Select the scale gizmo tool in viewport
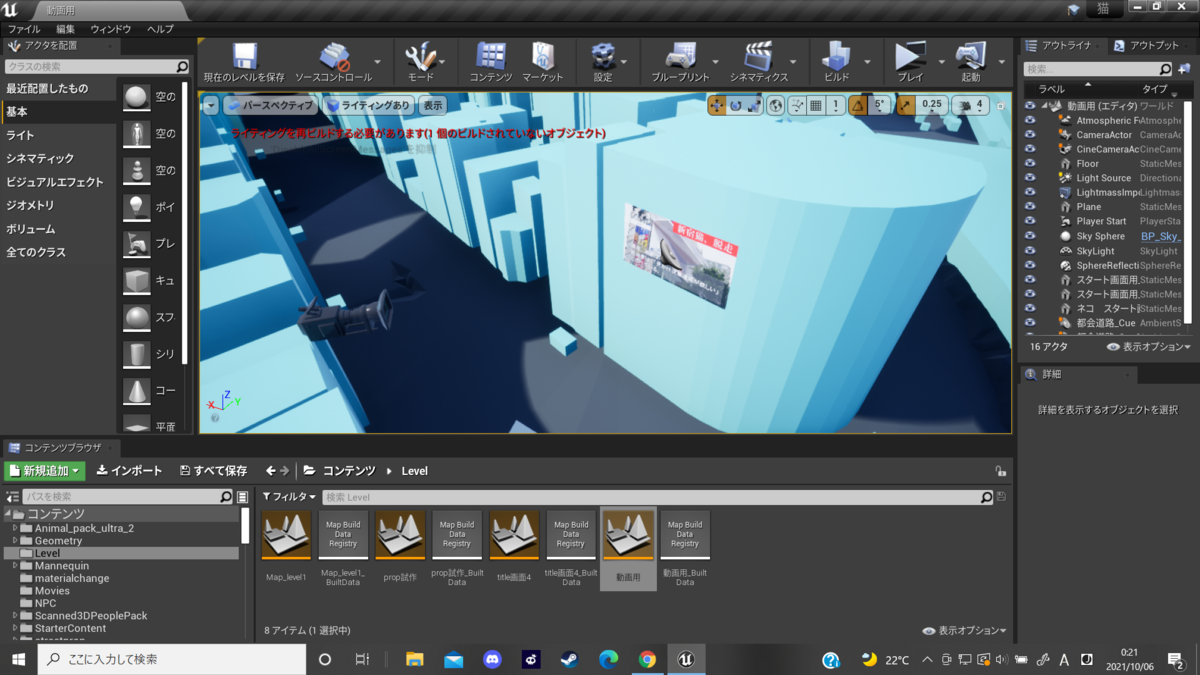This screenshot has height=675, width=1200. click(x=753, y=105)
